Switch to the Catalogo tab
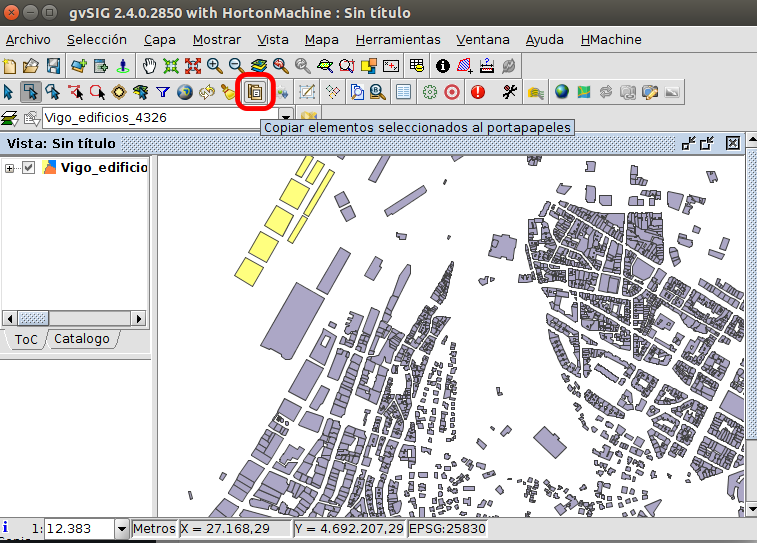Screen dimensions: 757x543 [x=82, y=339]
